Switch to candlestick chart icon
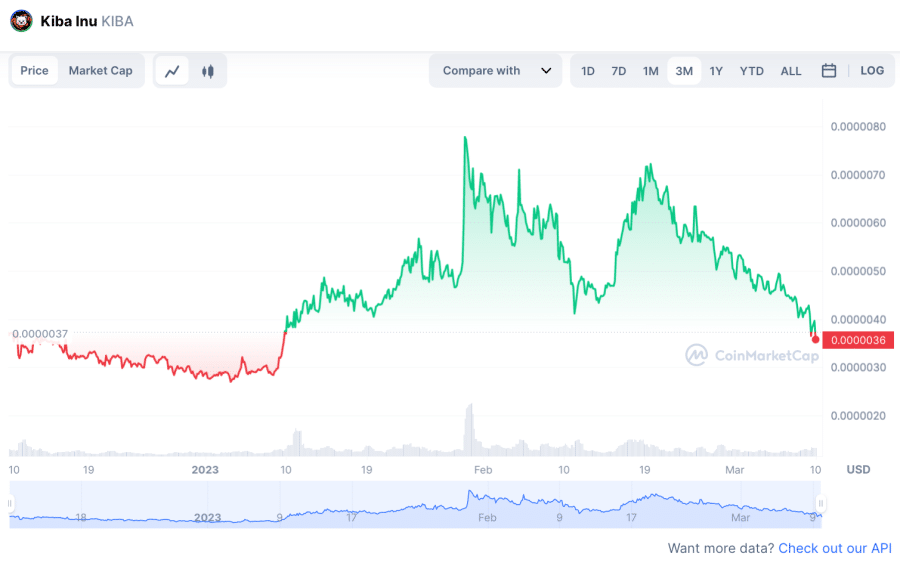Screen dimensions: 900x566 208,71
